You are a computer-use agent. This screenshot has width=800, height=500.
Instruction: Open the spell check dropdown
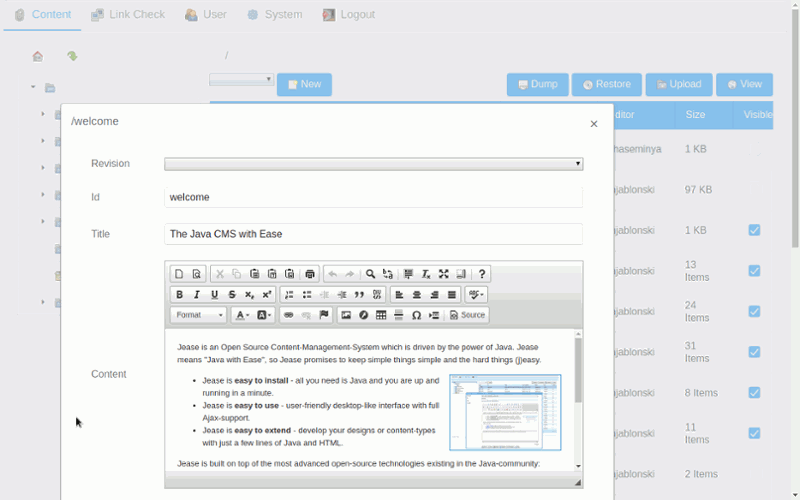[476, 294]
